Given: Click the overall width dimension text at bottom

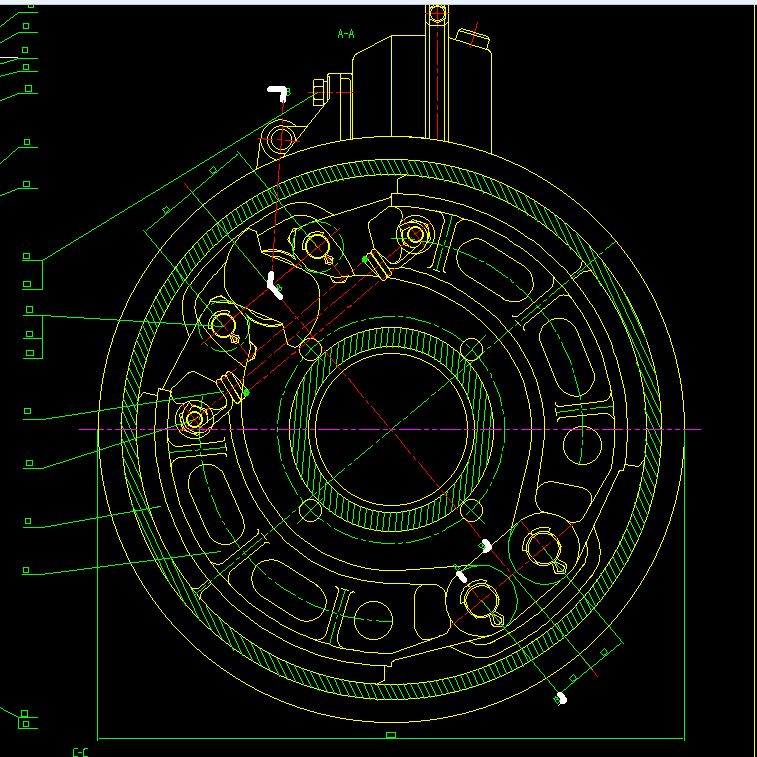Looking at the screenshot, I should coord(391,735).
